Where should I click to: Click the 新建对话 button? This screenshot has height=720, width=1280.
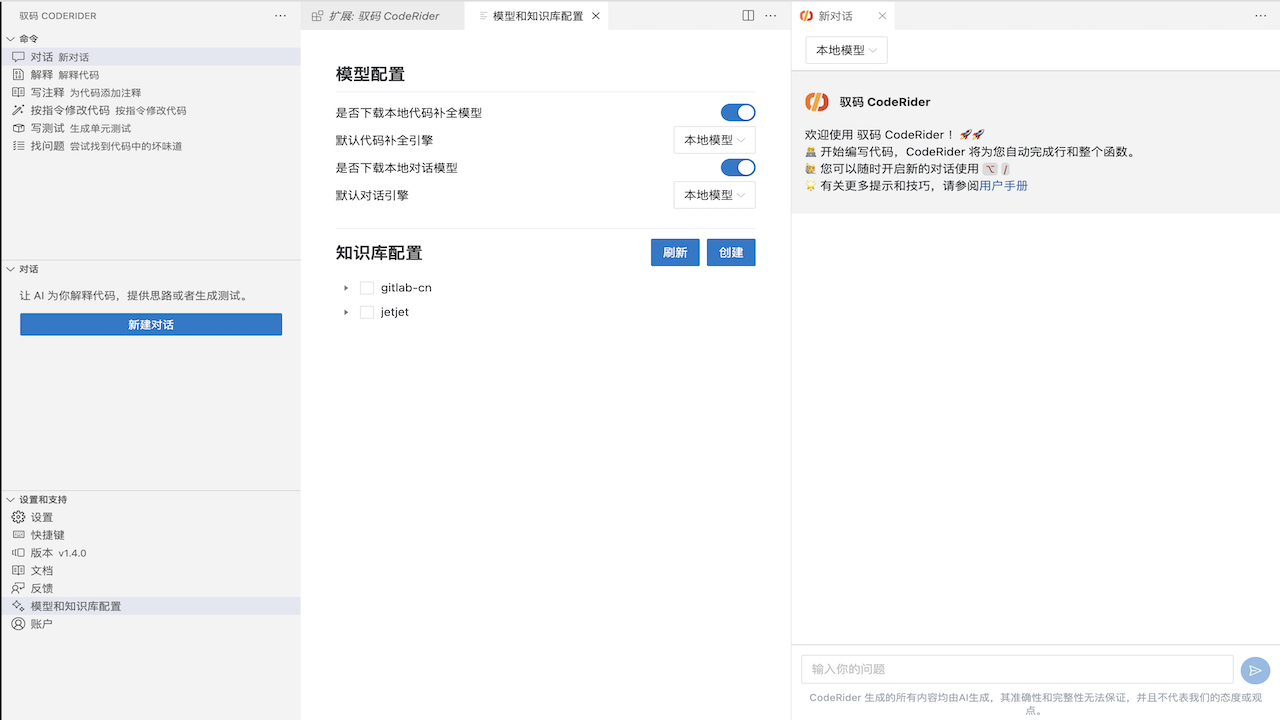[151, 324]
